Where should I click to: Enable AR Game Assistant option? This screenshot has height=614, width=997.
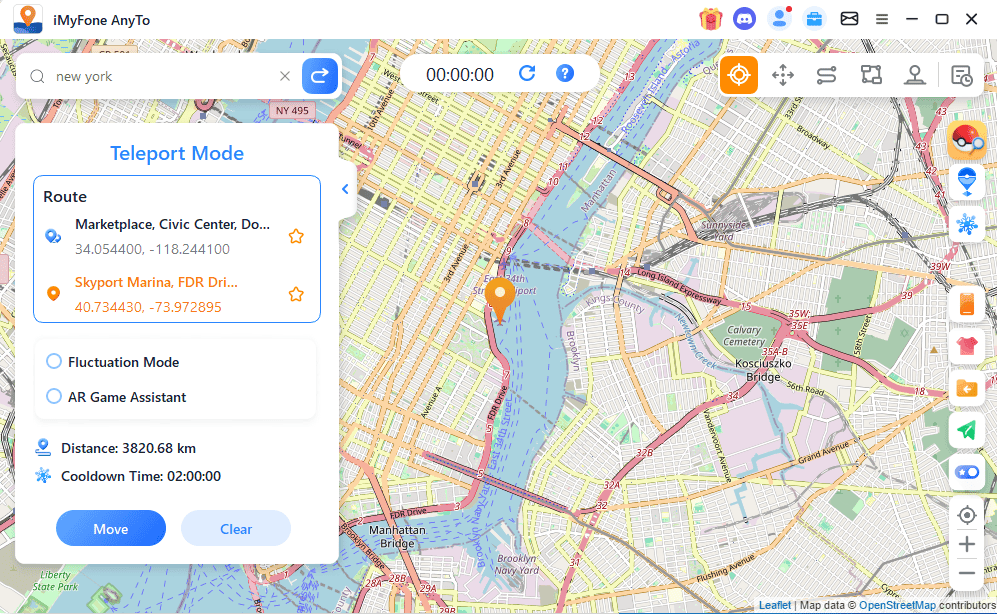[54, 397]
